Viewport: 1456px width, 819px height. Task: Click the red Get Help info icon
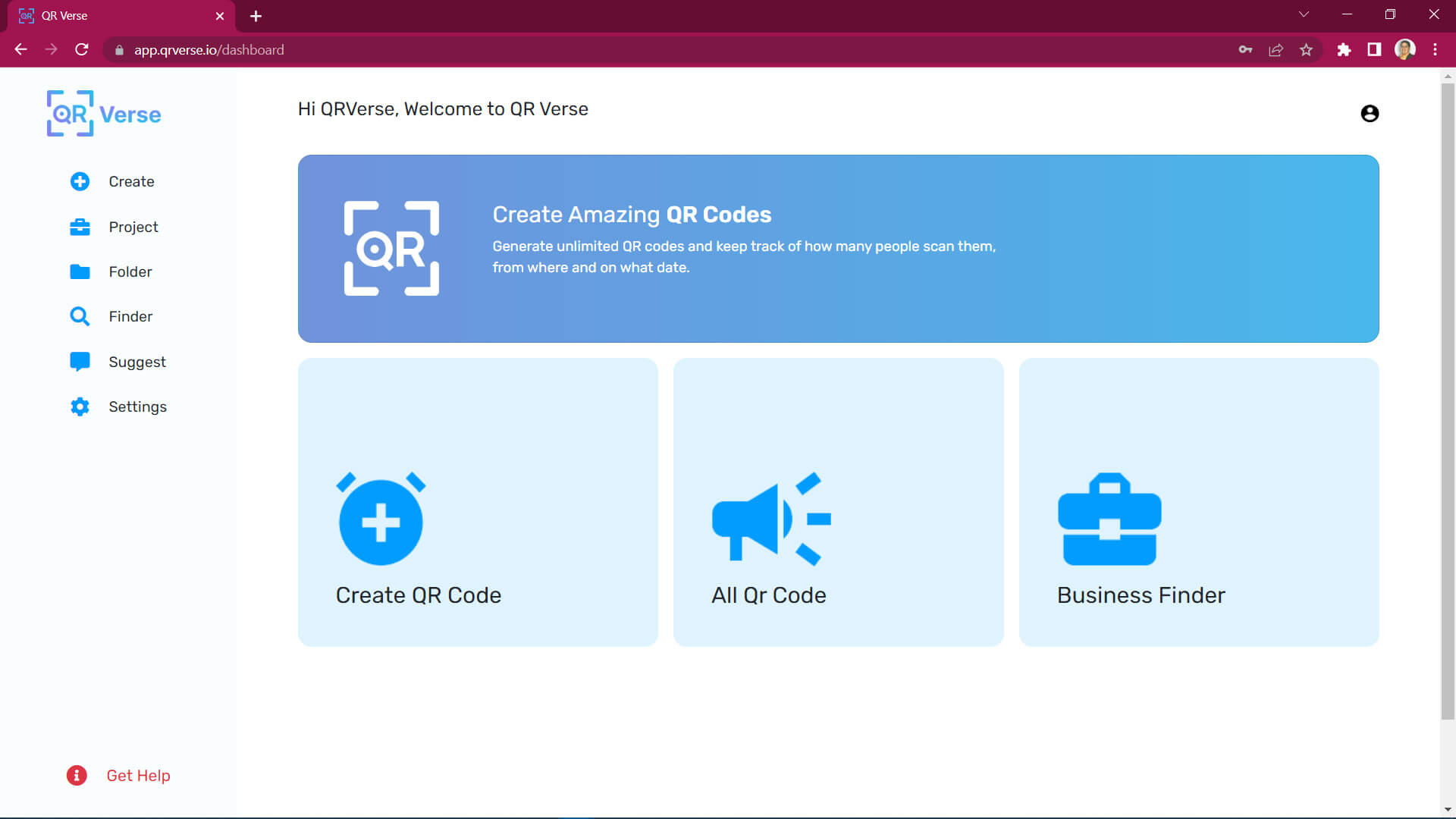pos(77,775)
